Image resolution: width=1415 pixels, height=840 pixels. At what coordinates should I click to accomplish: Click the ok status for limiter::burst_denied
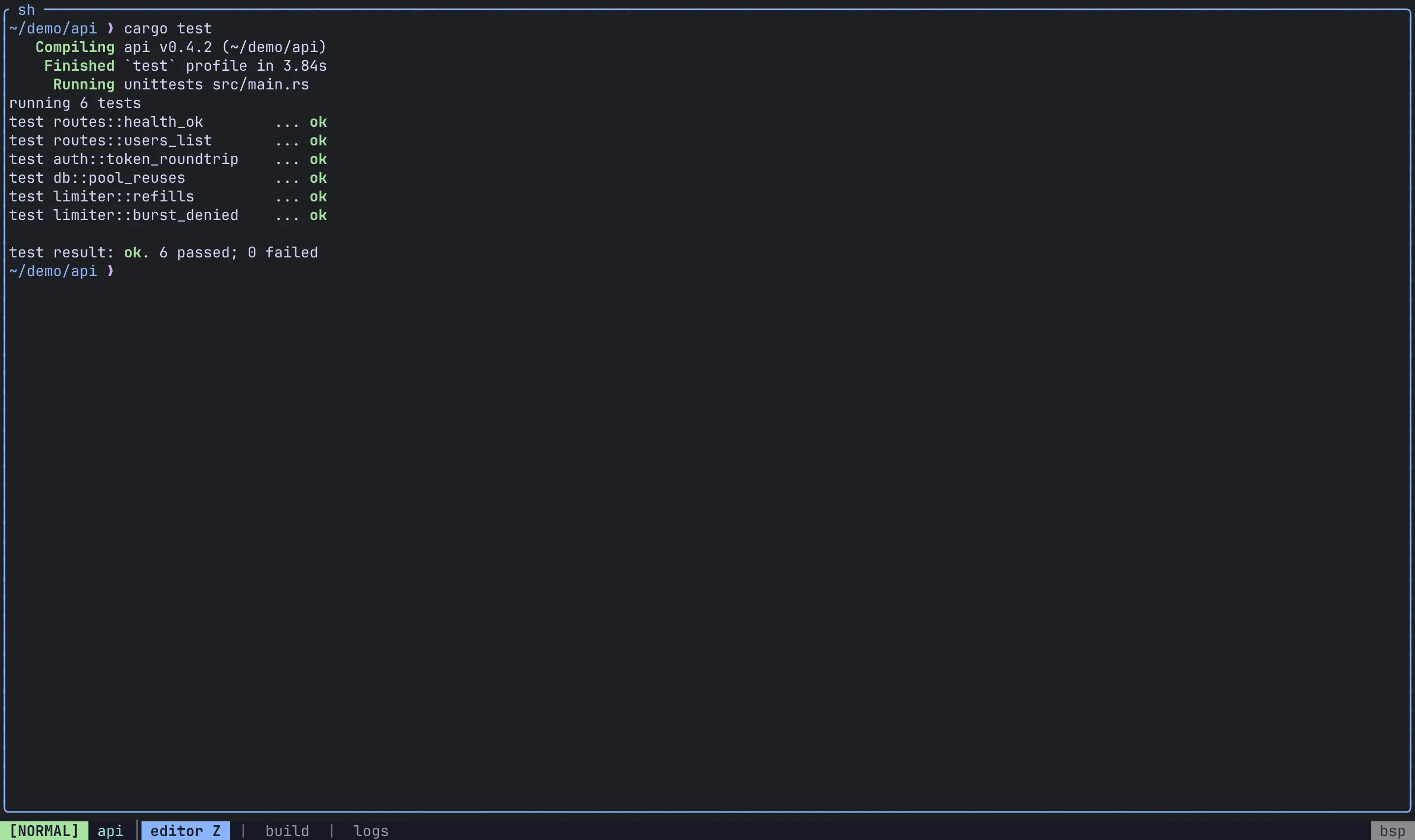318,215
